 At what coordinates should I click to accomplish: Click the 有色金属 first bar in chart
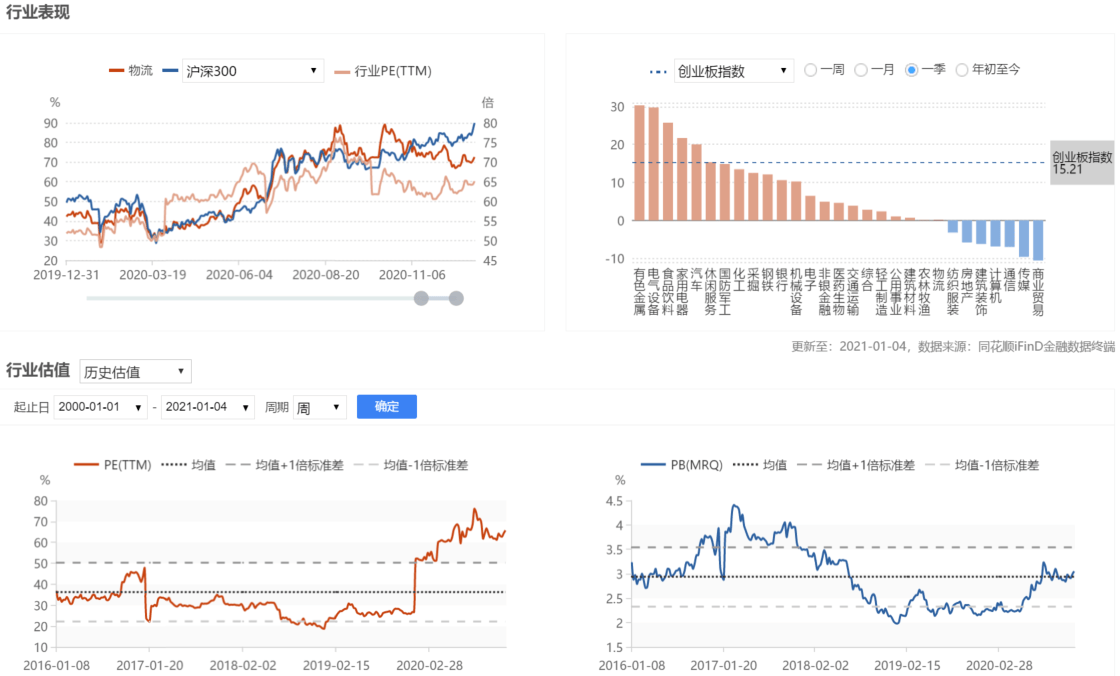click(639, 163)
